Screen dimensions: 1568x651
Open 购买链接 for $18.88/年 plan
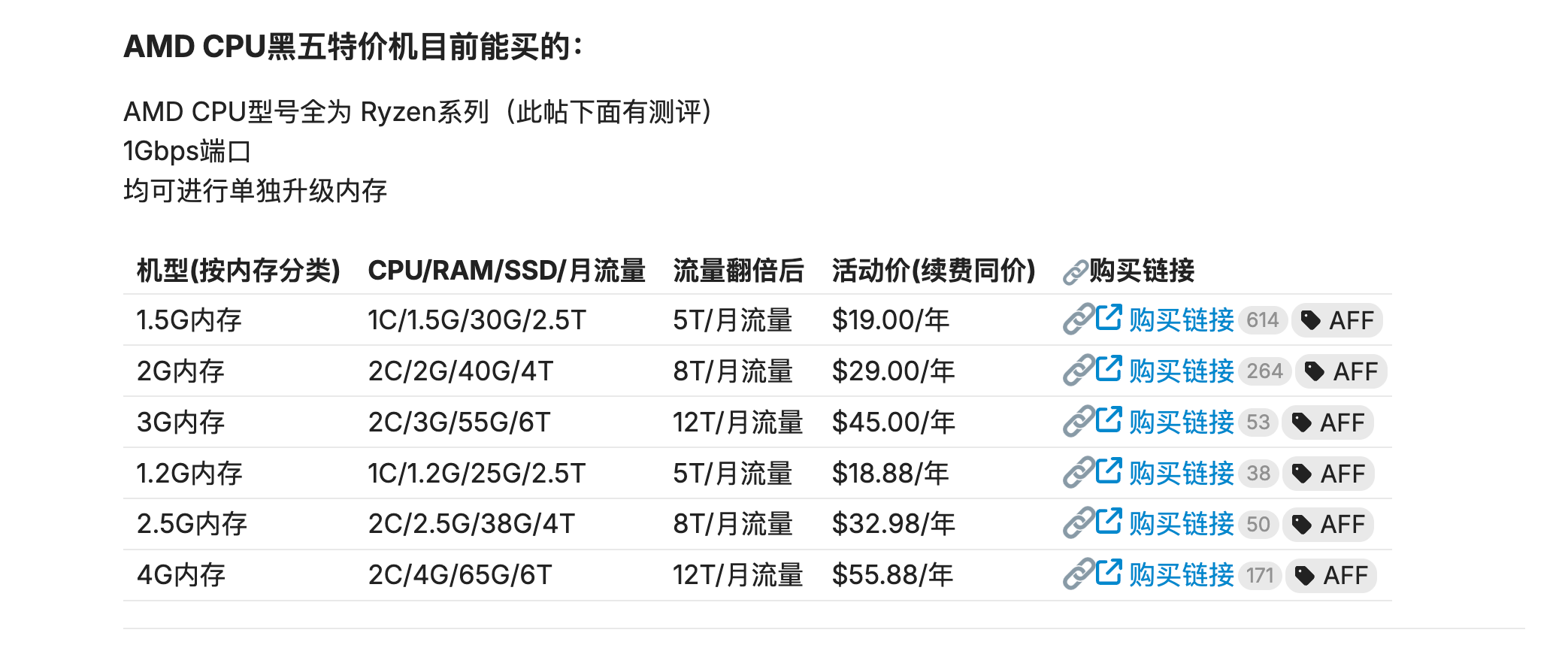(x=1181, y=474)
